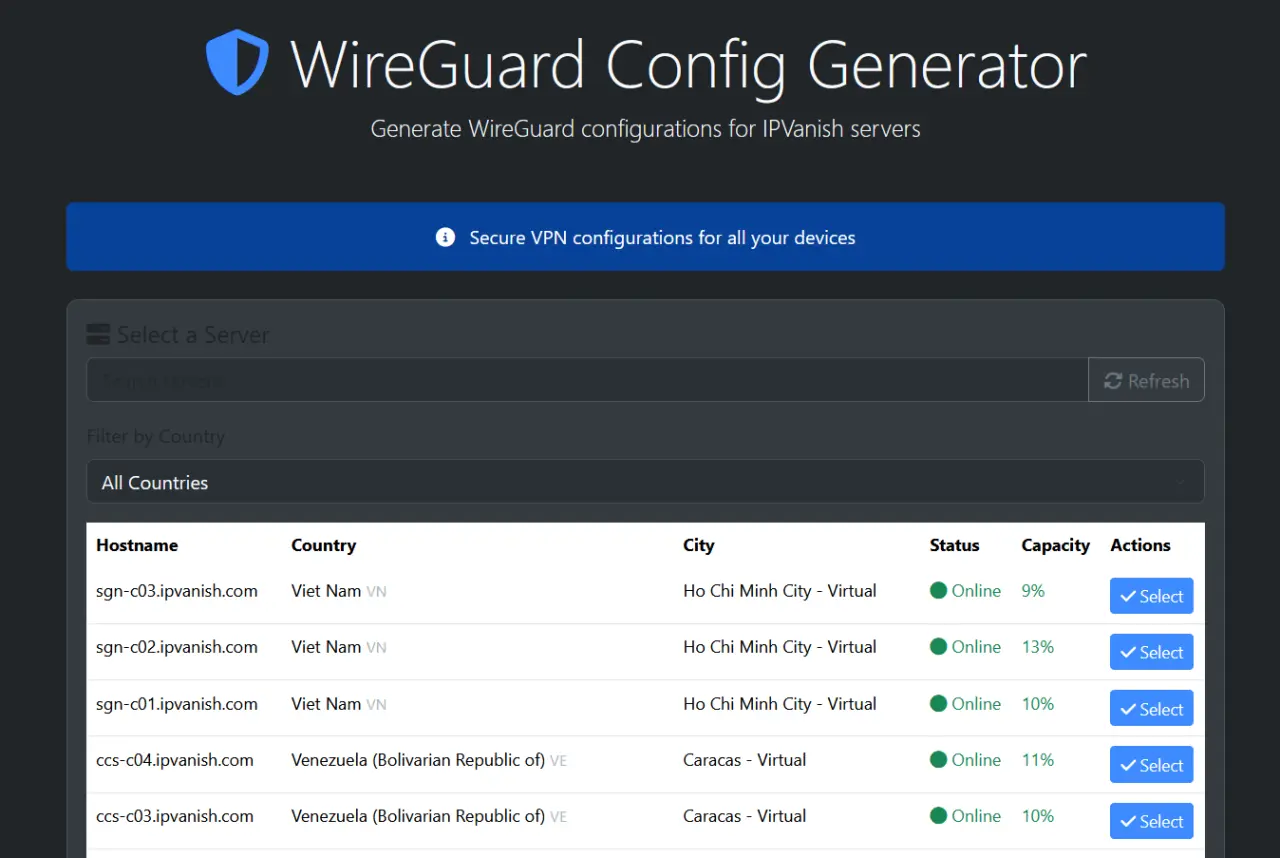The width and height of the screenshot is (1280, 858).
Task: Click the Hostname column header
Action: (x=137, y=545)
